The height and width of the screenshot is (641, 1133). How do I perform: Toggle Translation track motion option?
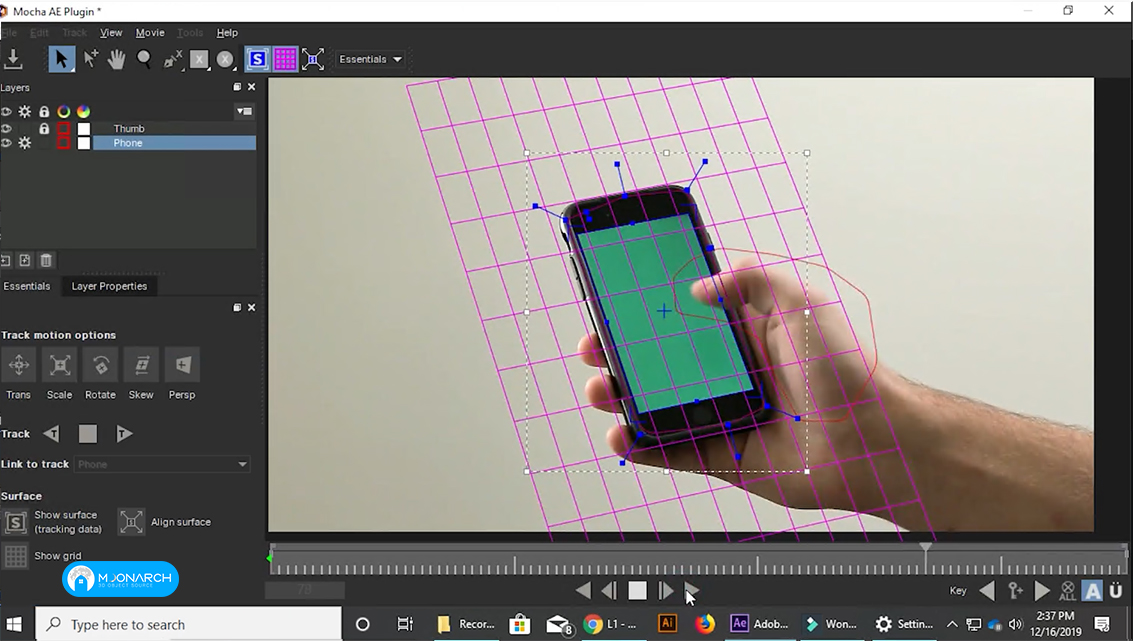click(x=18, y=365)
